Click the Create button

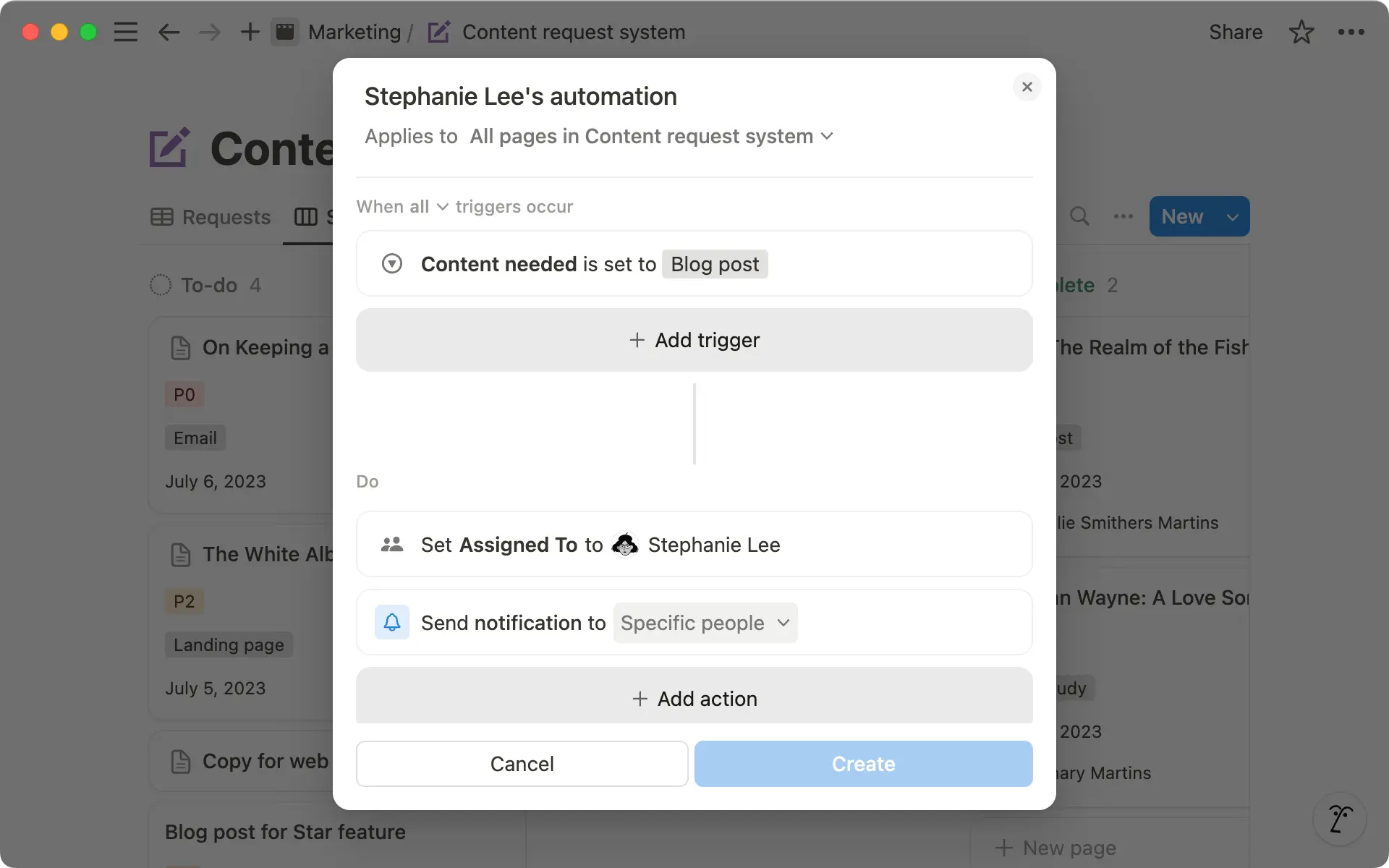pyautogui.click(x=862, y=764)
